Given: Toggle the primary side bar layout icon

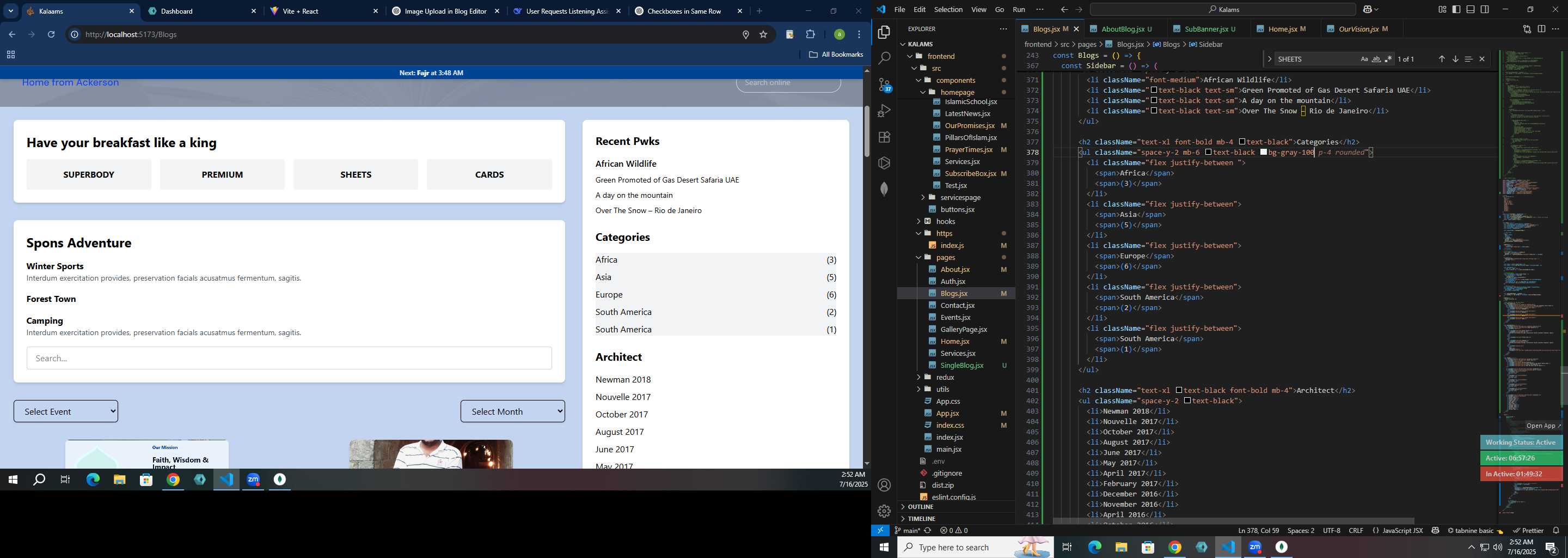Looking at the screenshot, I should [1456, 9].
